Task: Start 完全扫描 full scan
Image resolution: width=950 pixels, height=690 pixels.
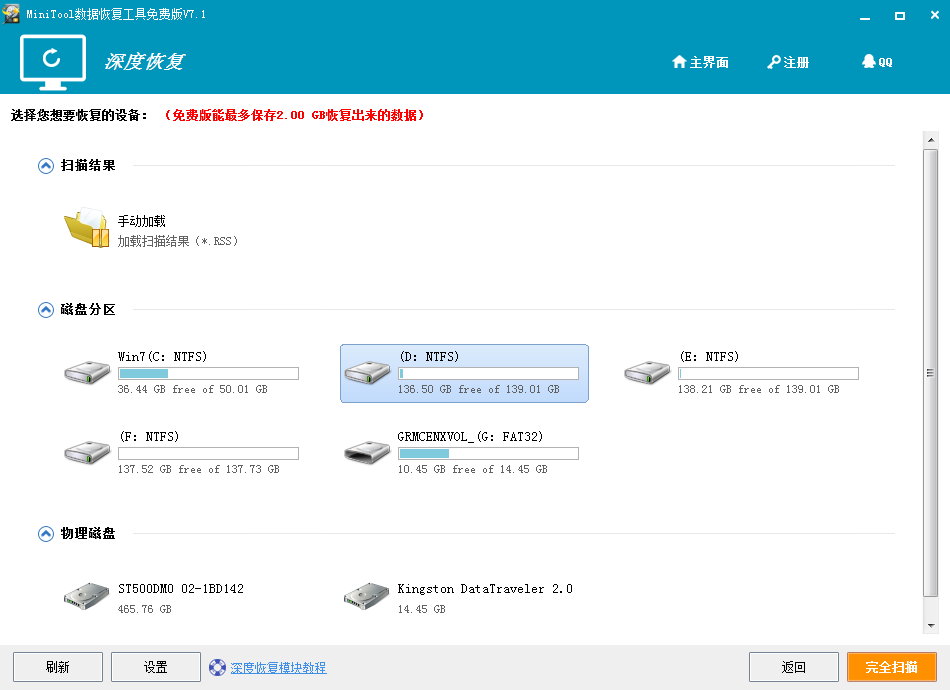Action: 892,667
